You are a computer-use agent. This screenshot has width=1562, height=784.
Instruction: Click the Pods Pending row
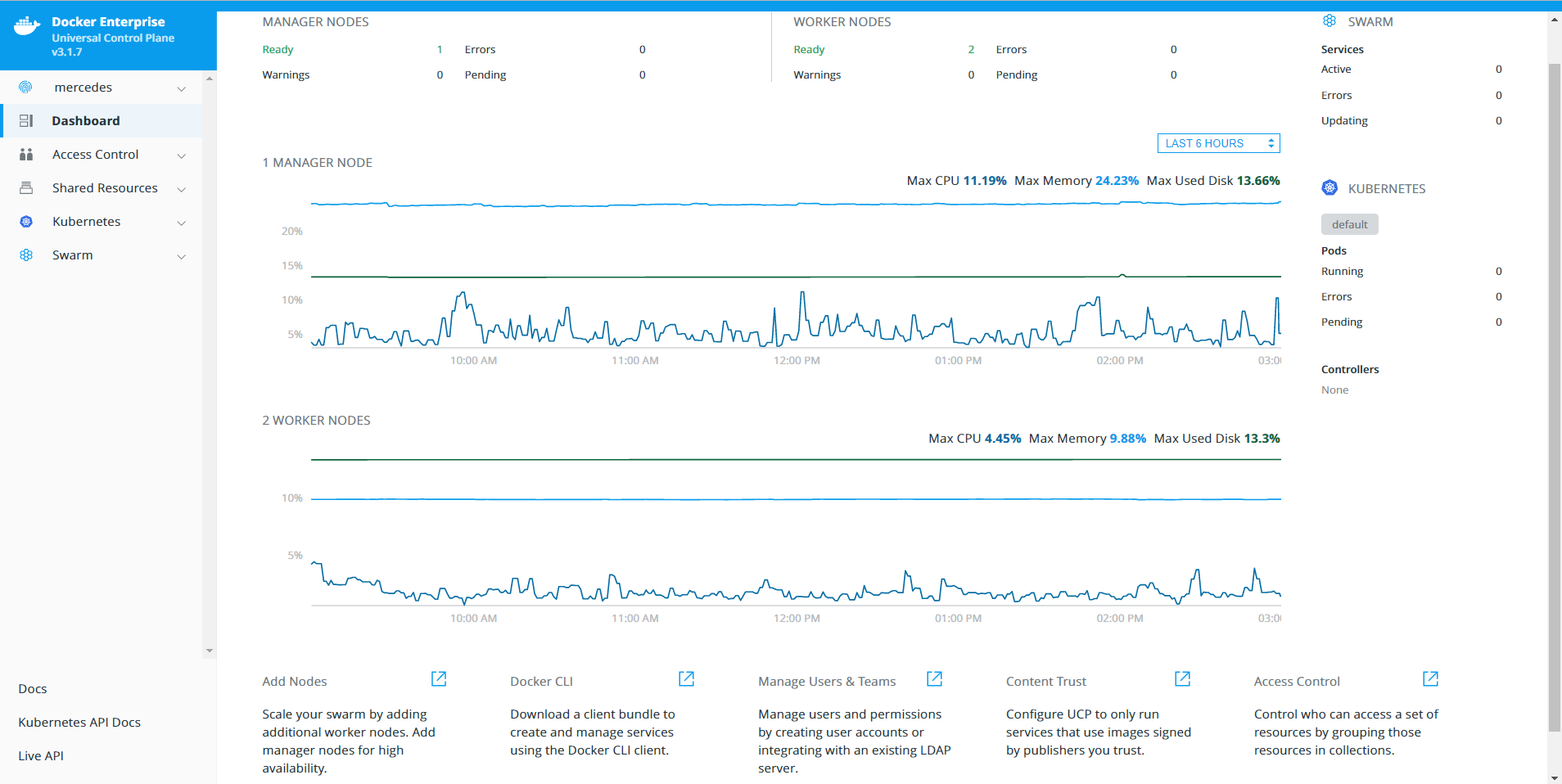tap(1411, 322)
